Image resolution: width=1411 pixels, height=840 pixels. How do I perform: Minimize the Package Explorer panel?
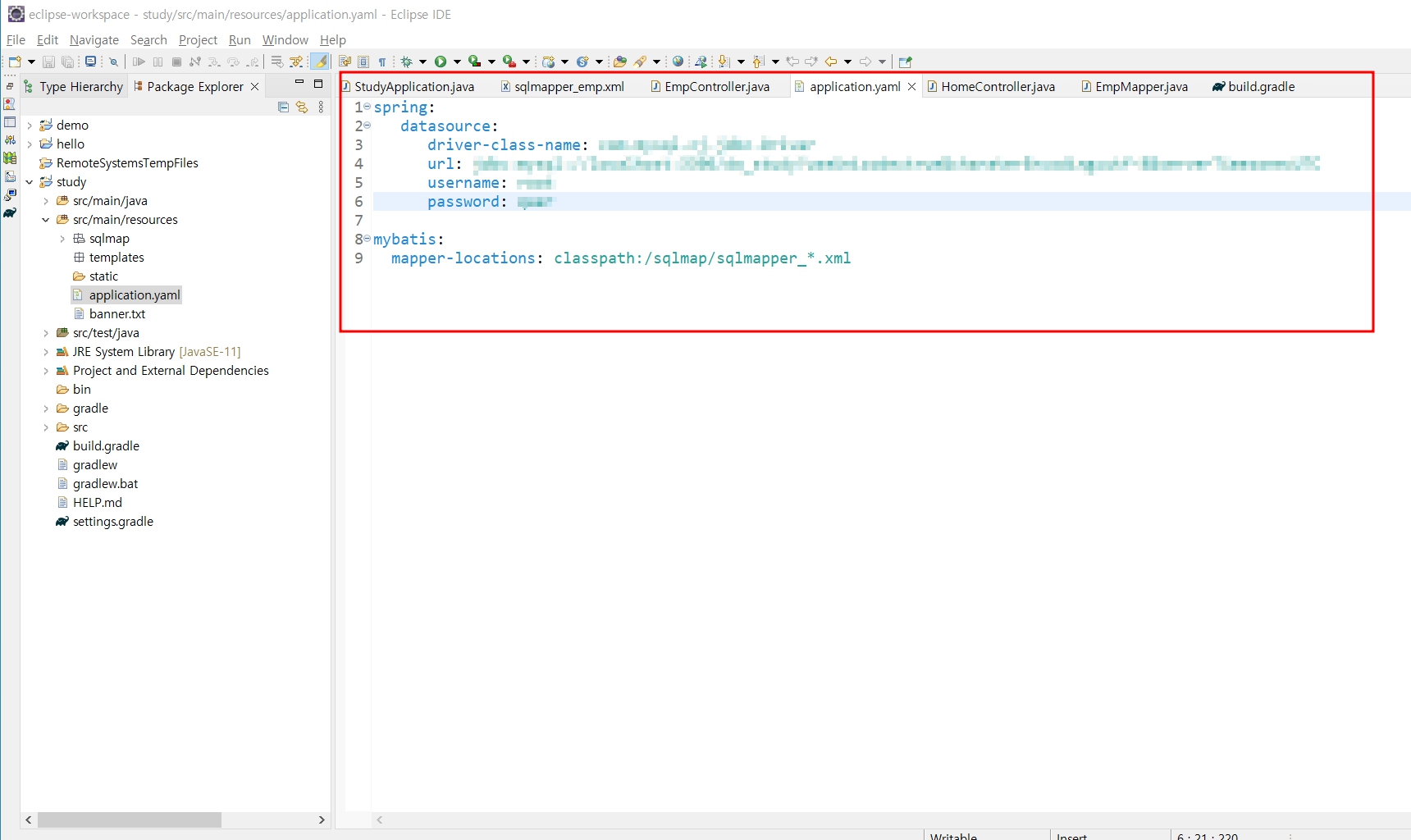[x=299, y=83]
